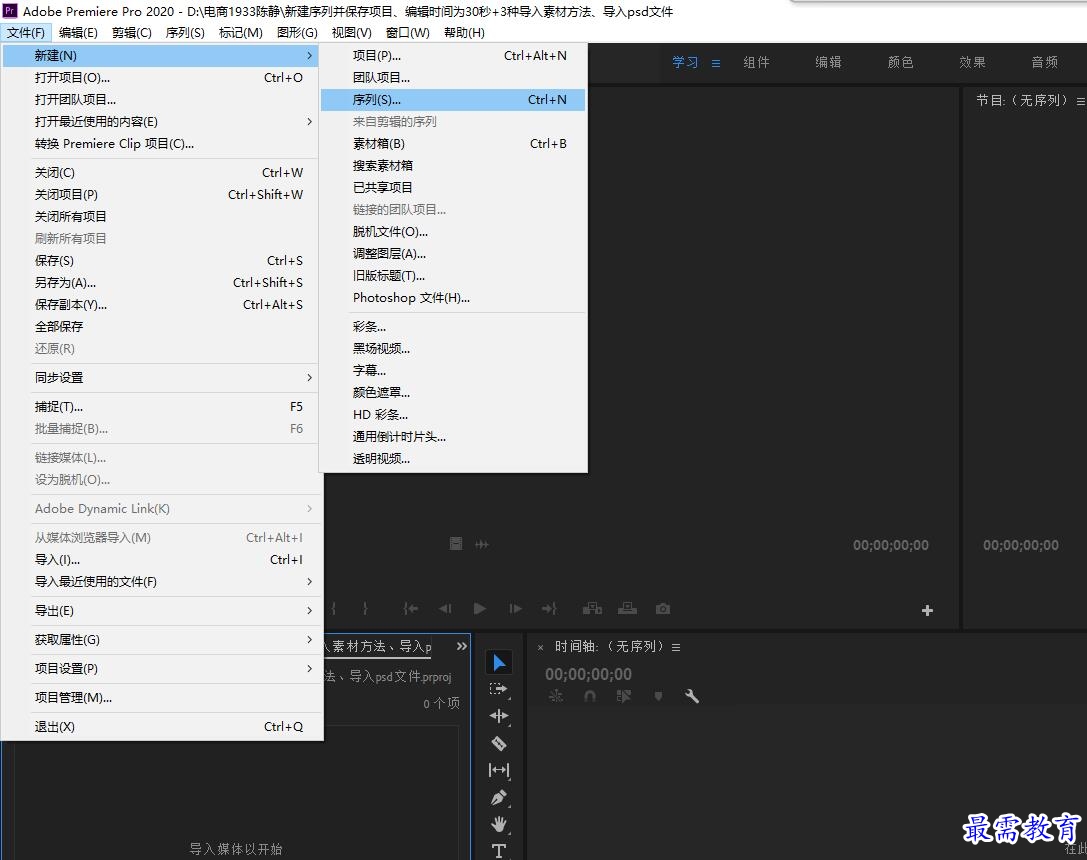Click the Play button in Source monitor
Screen dimensions: 1087x860
coord(479,608)
